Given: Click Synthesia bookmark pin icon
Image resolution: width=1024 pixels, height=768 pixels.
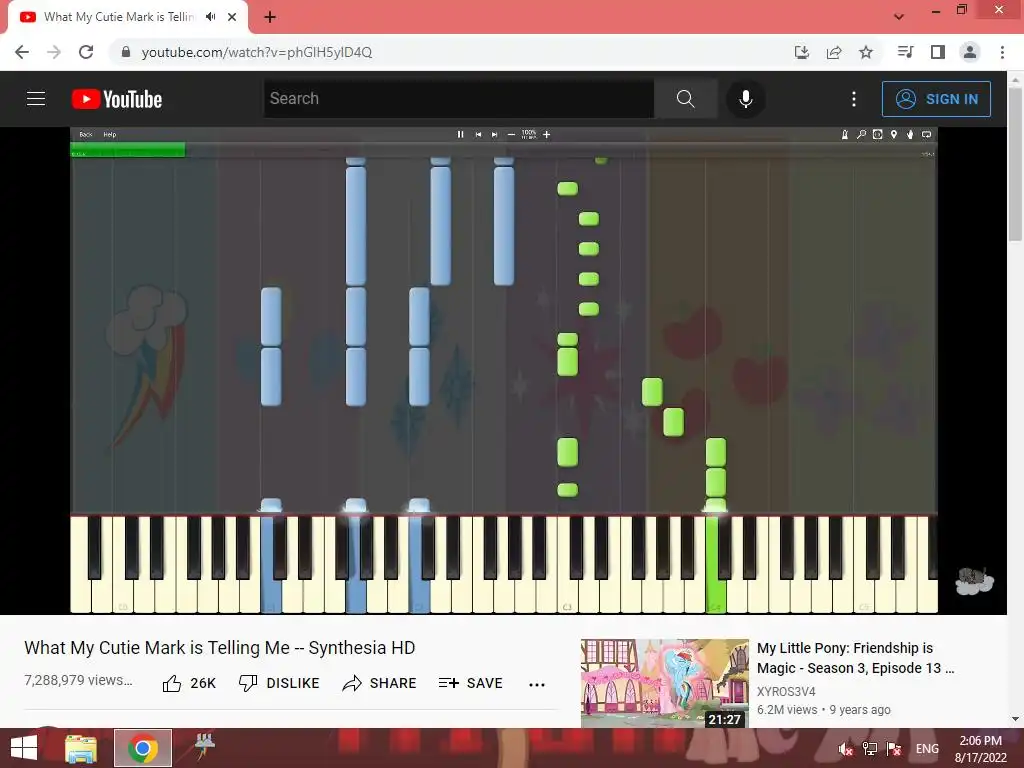Looking at the screenshot, I should point(894,135).
